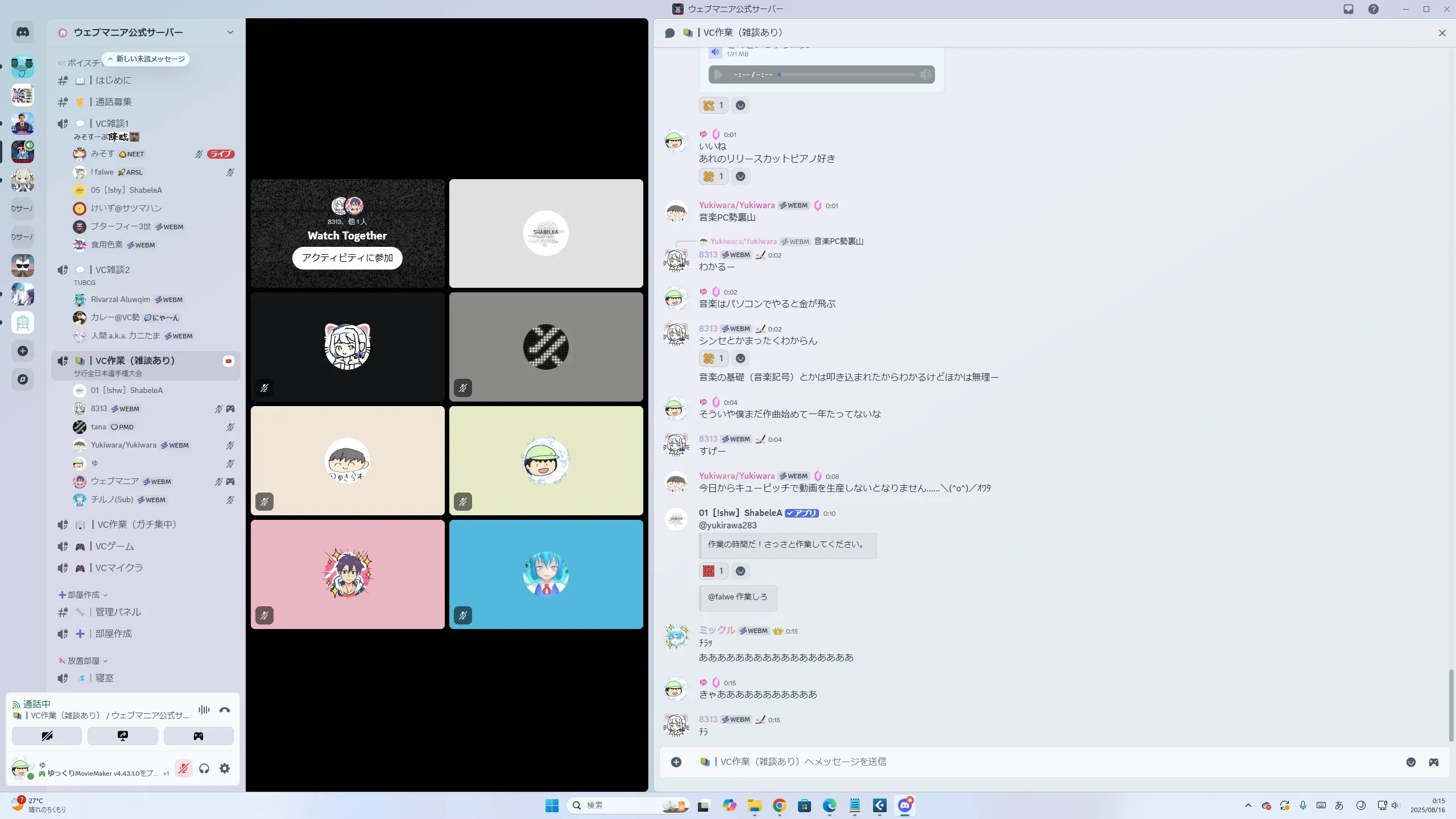This screenshot has height=819, width=1456.
Task: Collapse the 部屋作成 category
Action: coord(83,595)
